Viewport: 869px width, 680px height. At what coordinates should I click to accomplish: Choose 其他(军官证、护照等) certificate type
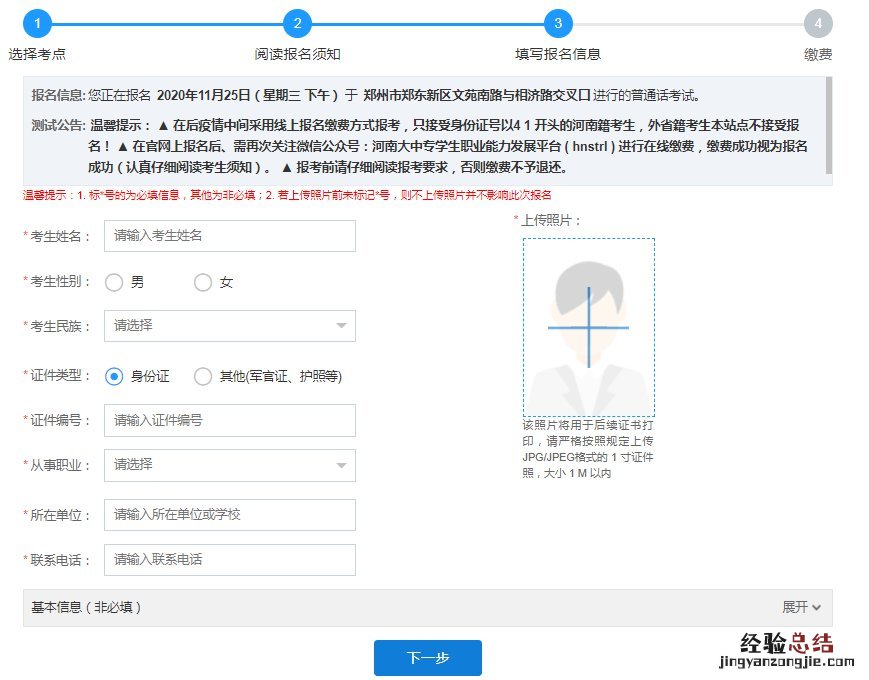203,376
